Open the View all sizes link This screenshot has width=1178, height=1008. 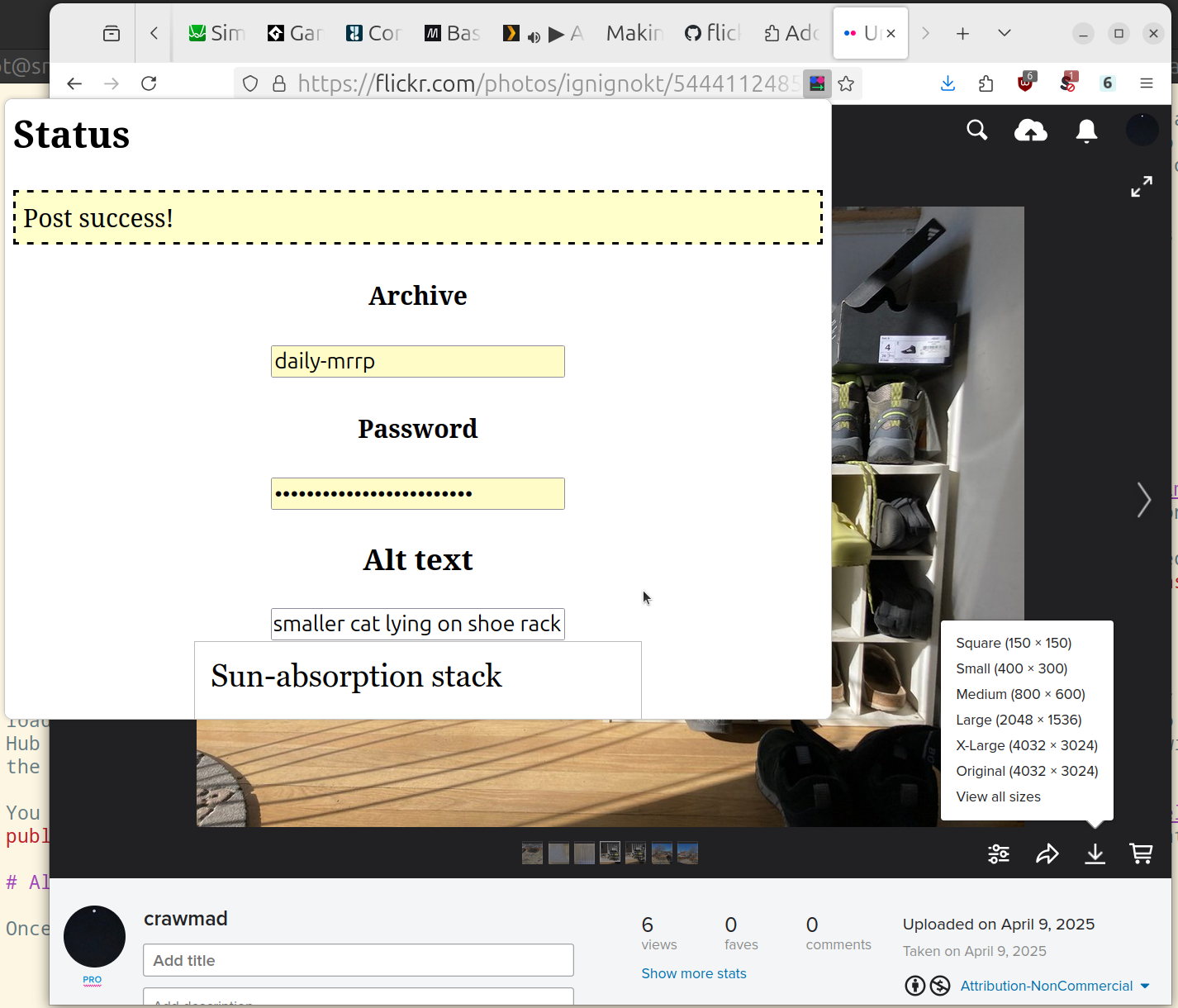(998, 796)
